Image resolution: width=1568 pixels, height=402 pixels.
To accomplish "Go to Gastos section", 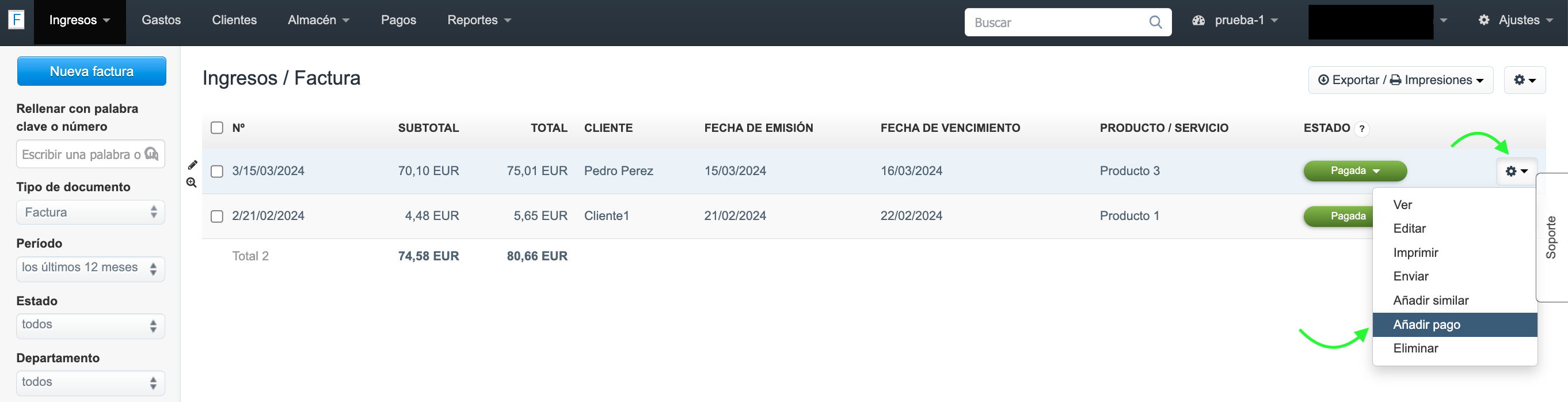I will point(161,20).
